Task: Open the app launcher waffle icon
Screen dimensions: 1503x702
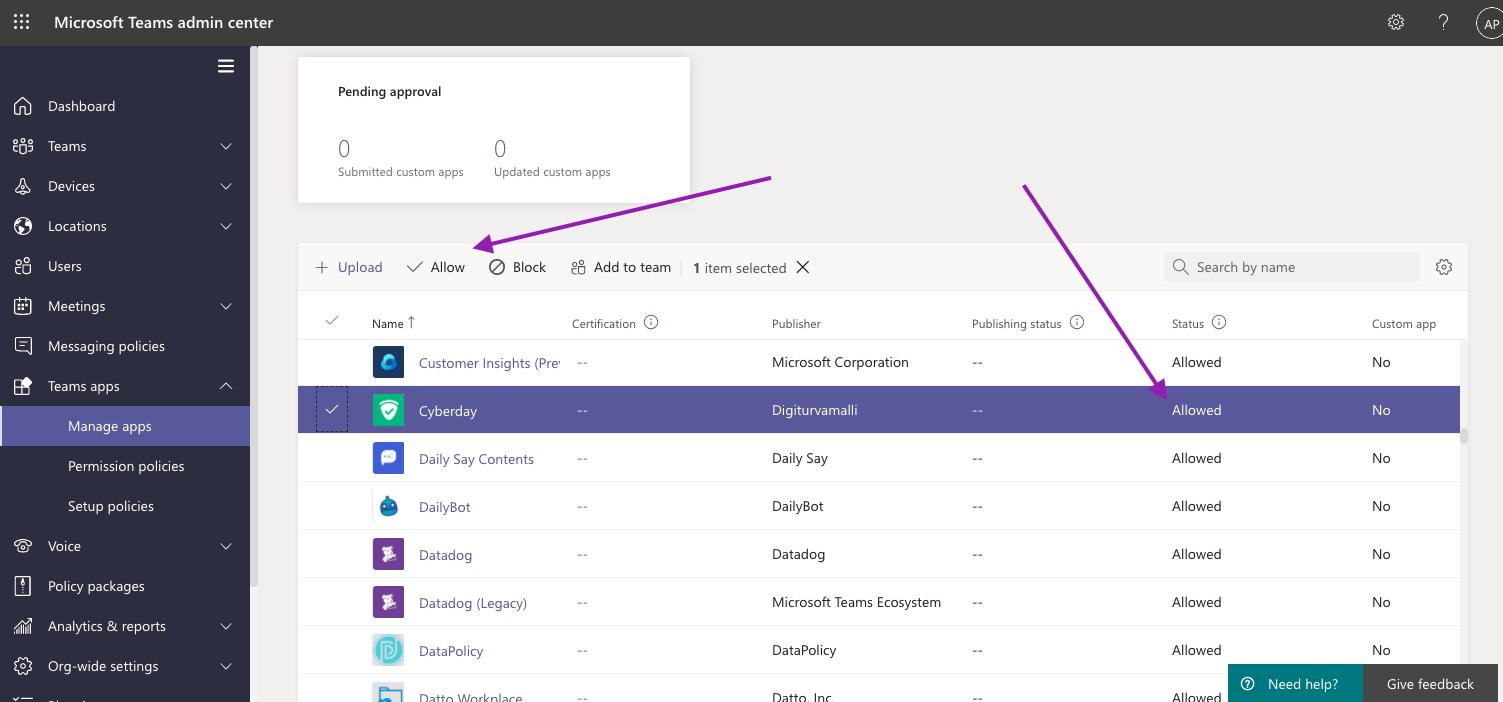Action: 22,22
